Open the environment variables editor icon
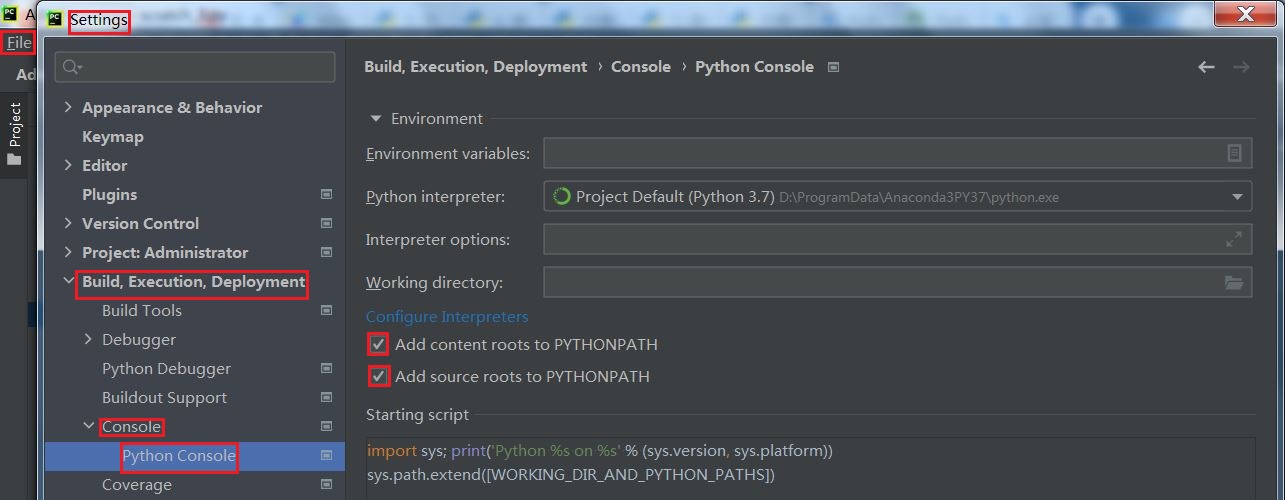 1234,154
